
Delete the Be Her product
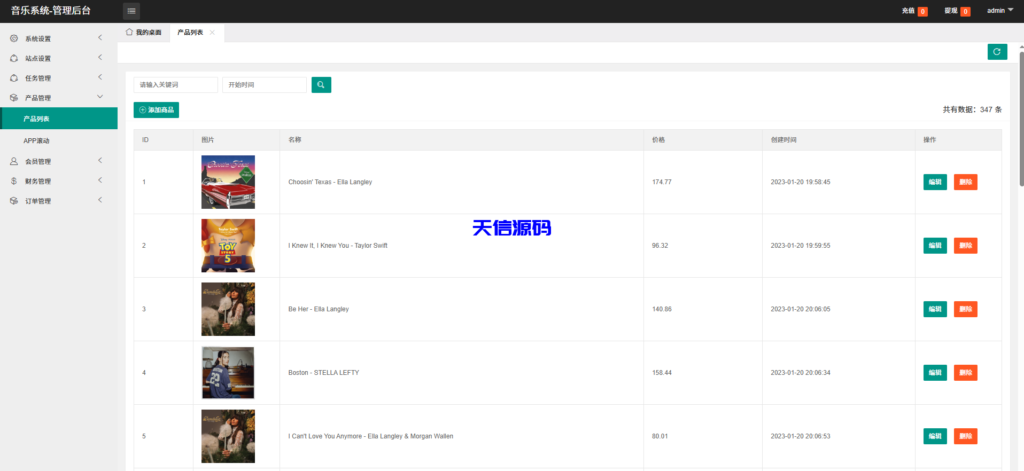[x=965, y=309]
